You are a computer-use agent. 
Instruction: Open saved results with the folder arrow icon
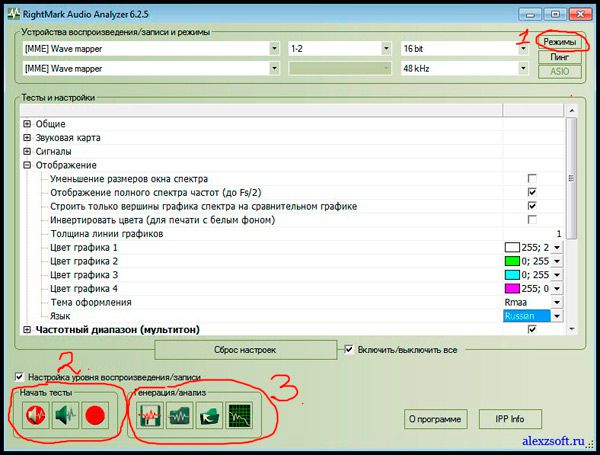[209, 415]
